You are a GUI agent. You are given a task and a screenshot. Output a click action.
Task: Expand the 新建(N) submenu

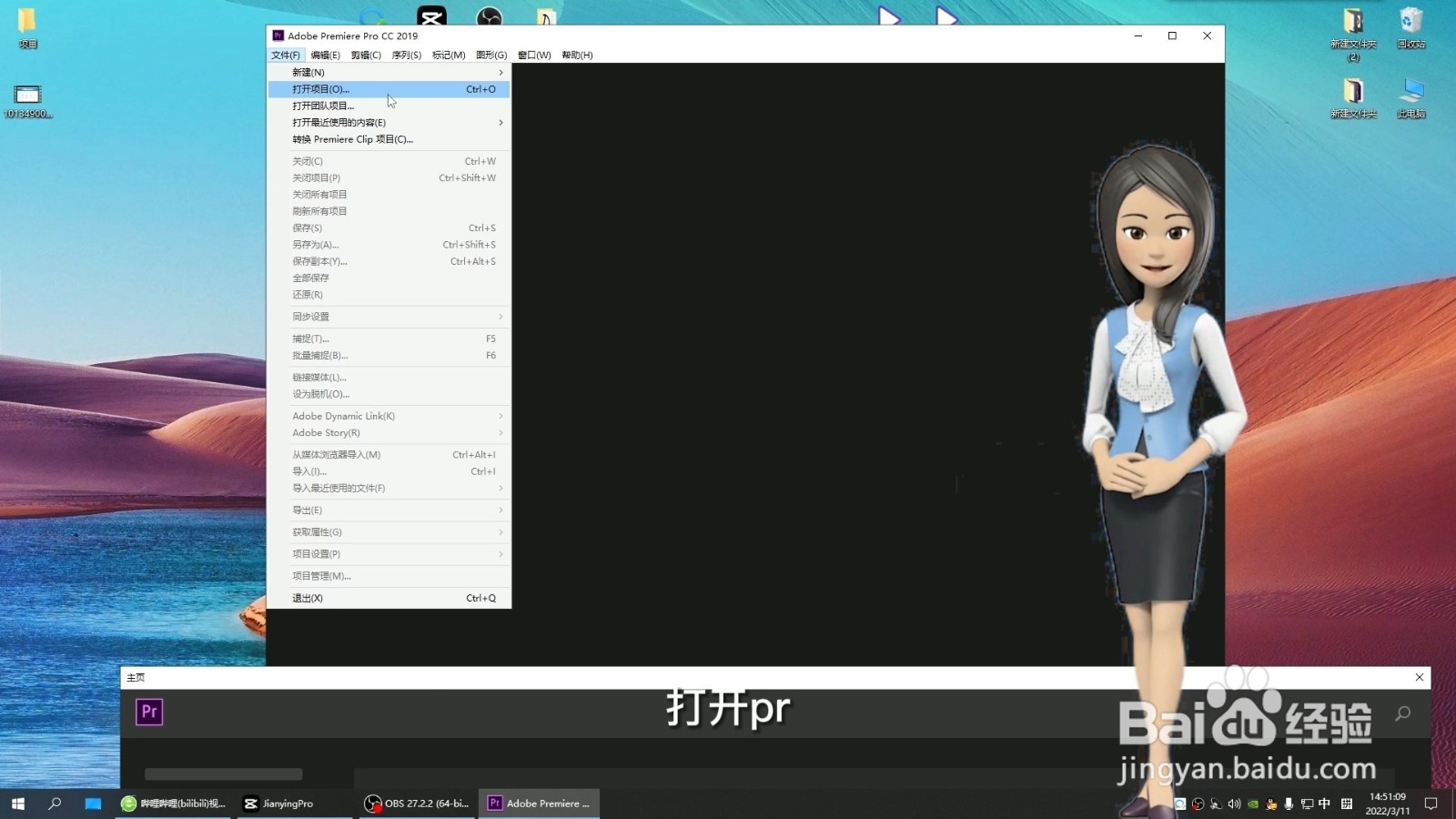tap(389, 72)
